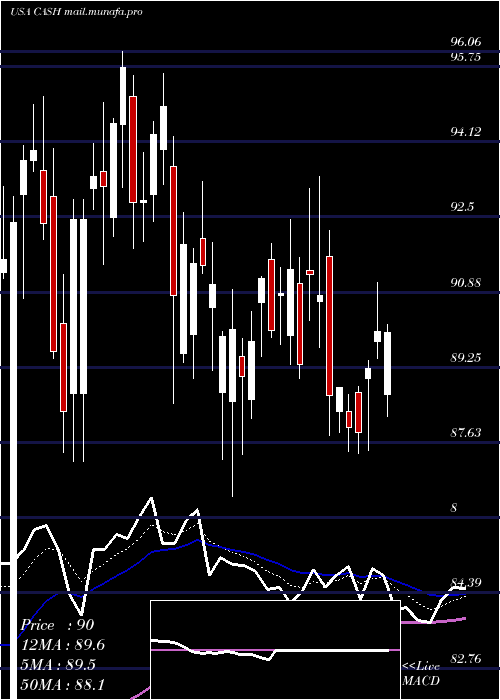Click the 90.88 price level label
The width and height of the screenshot is (500, 700).
pyautogui.click(x=466, y=283)
